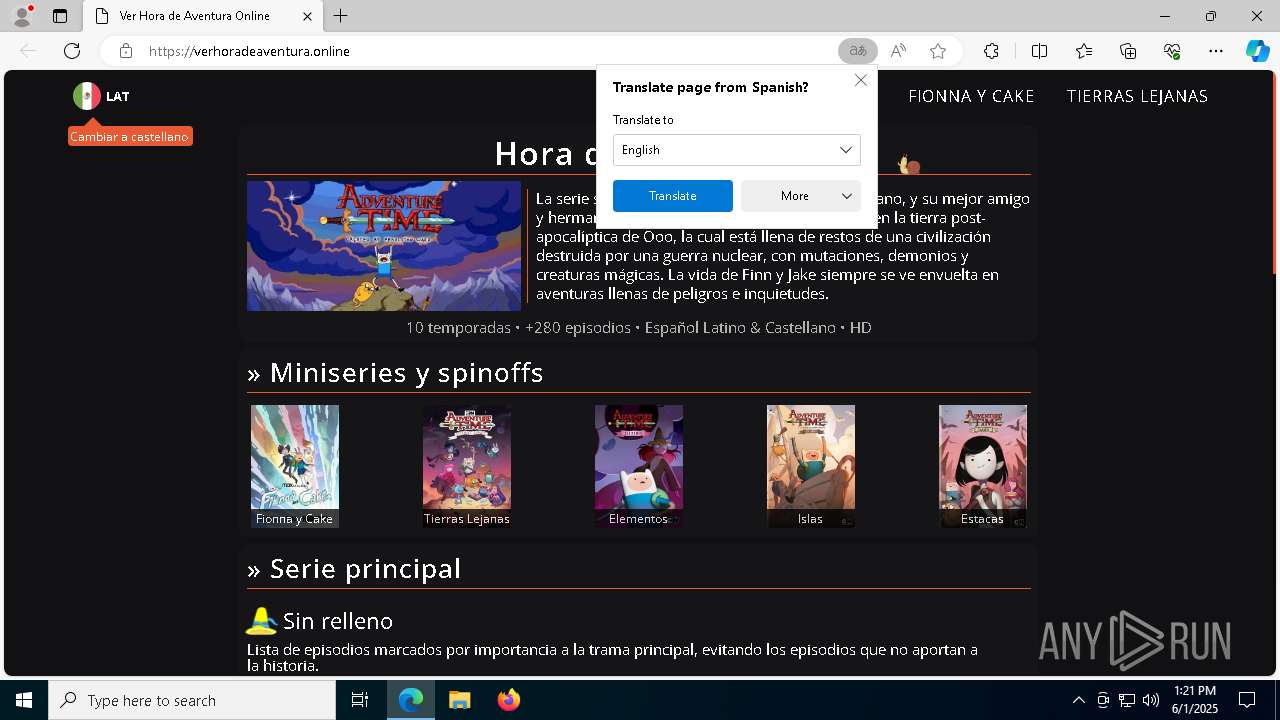Open the volume control in tray
1280x720 pixels.
(1151, 700)
